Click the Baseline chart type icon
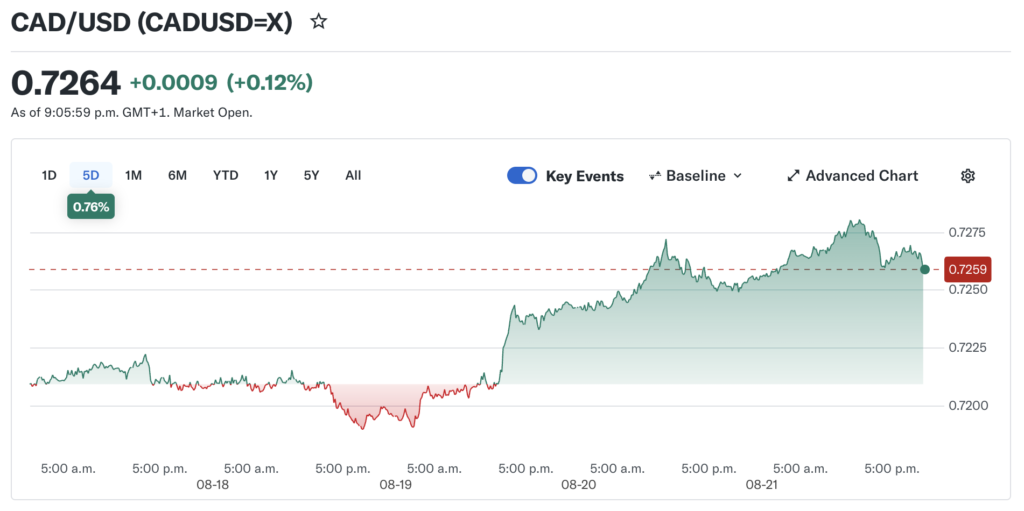The height and width of the screenshot is (511, 1024). [x=654, y=176]
